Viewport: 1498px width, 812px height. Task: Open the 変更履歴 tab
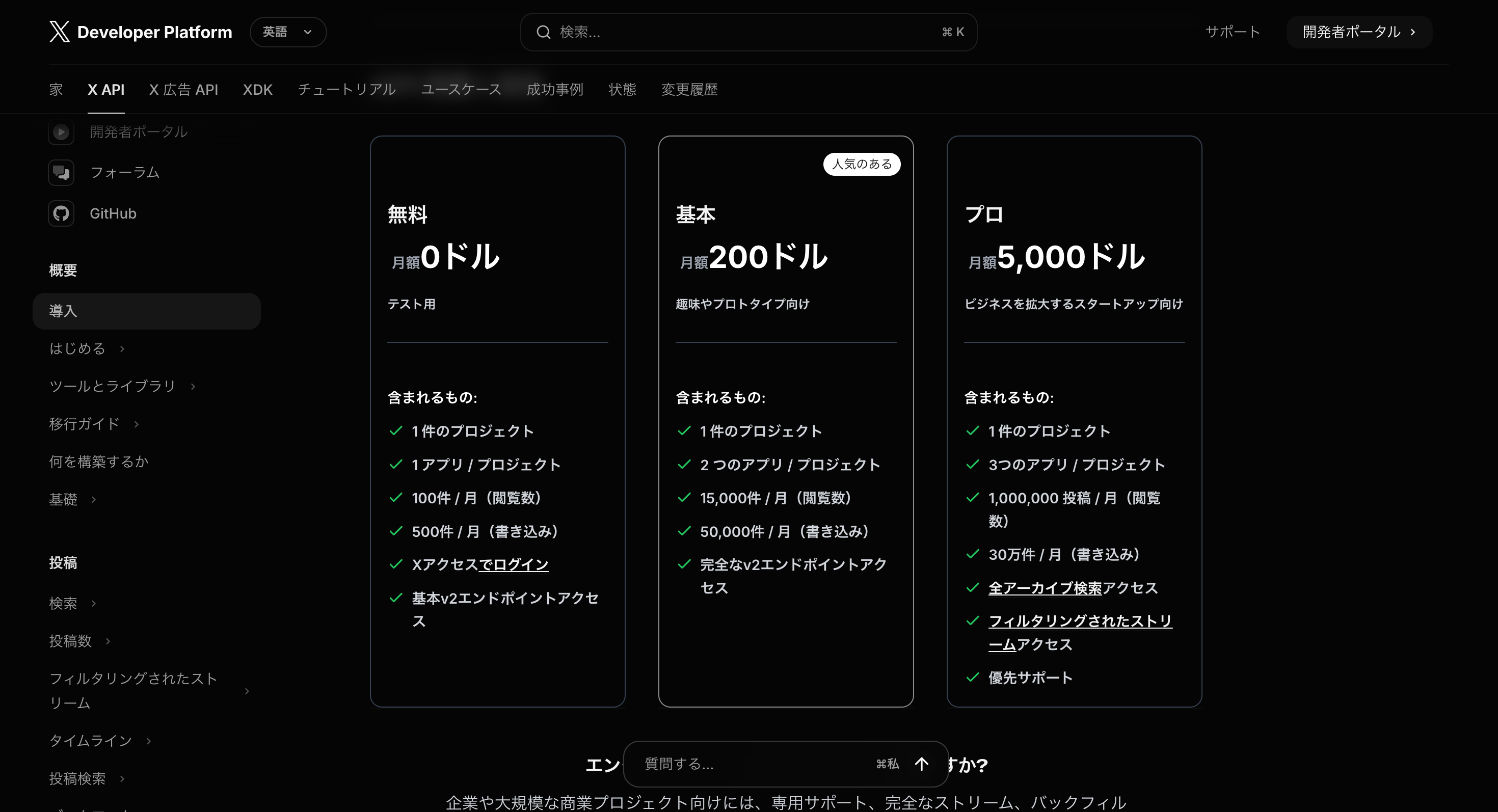[x=689, y=90]
